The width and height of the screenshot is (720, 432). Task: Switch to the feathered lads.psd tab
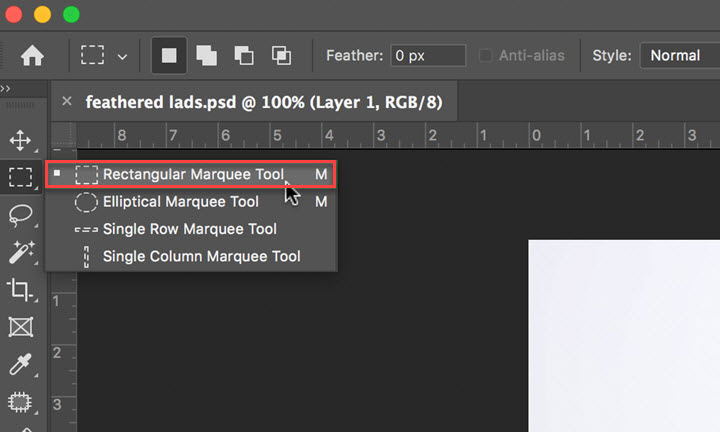(264, 102)
